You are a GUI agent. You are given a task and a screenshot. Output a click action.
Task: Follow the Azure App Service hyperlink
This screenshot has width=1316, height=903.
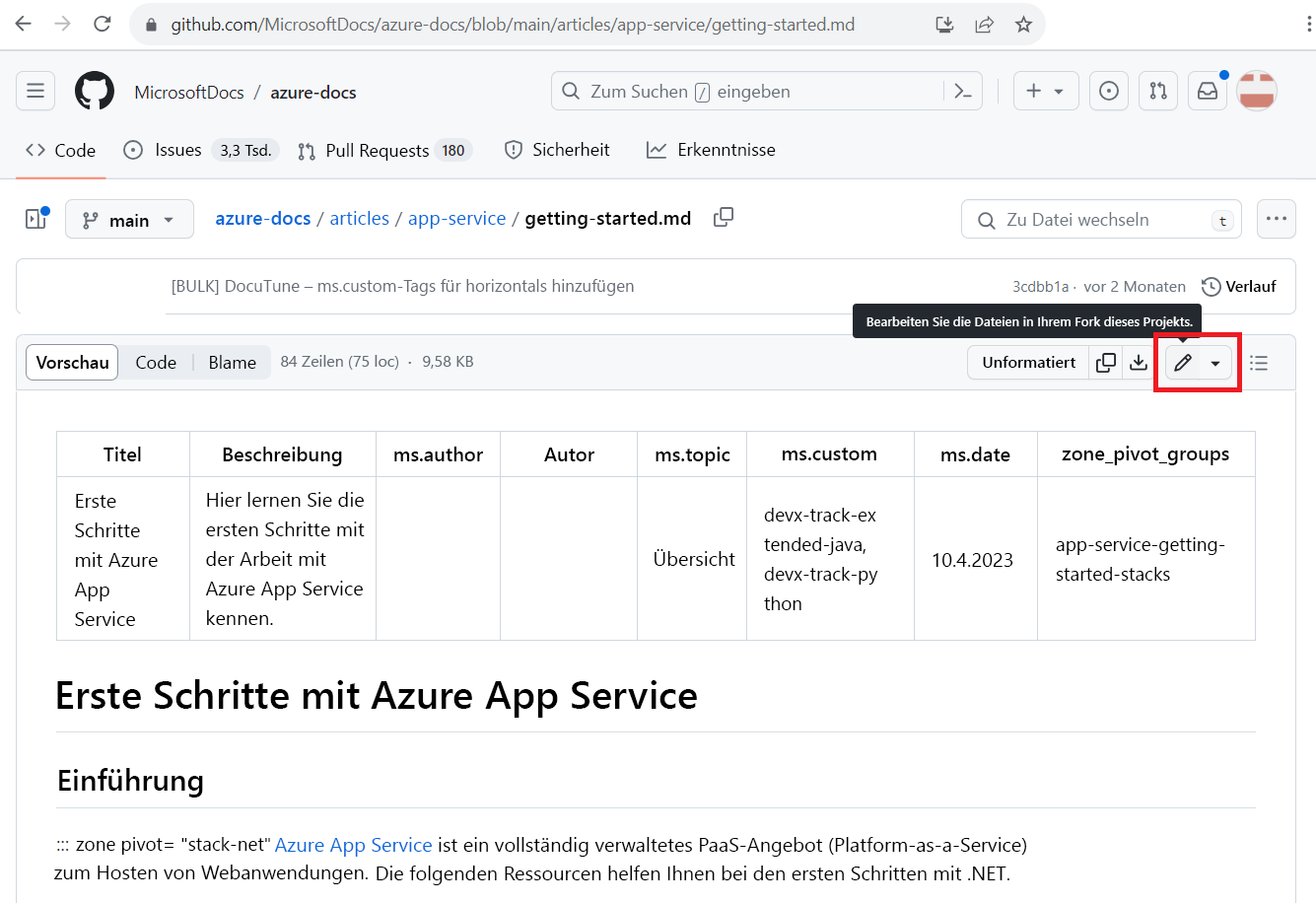354,845
